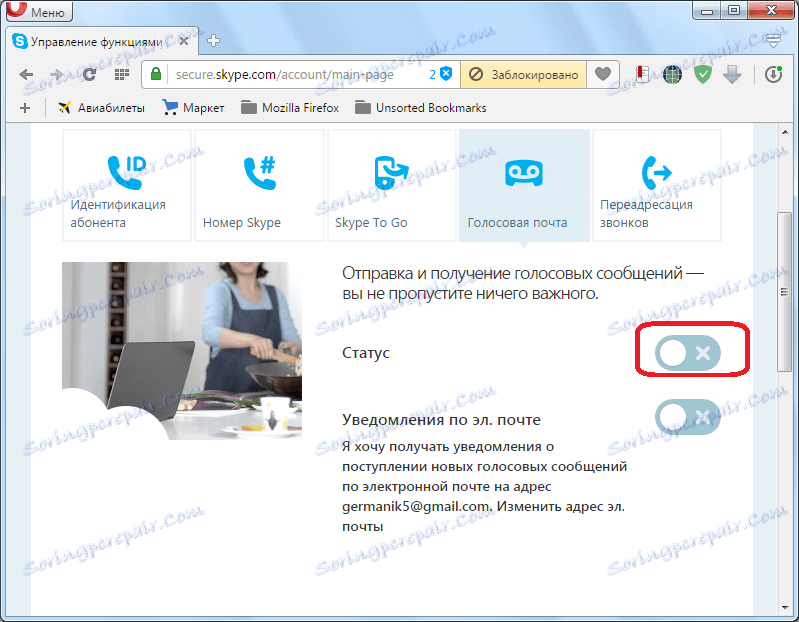Viewport: 799px width, 622px height.
Task: Click the green padlock security icon
Action: coord(156,74)
